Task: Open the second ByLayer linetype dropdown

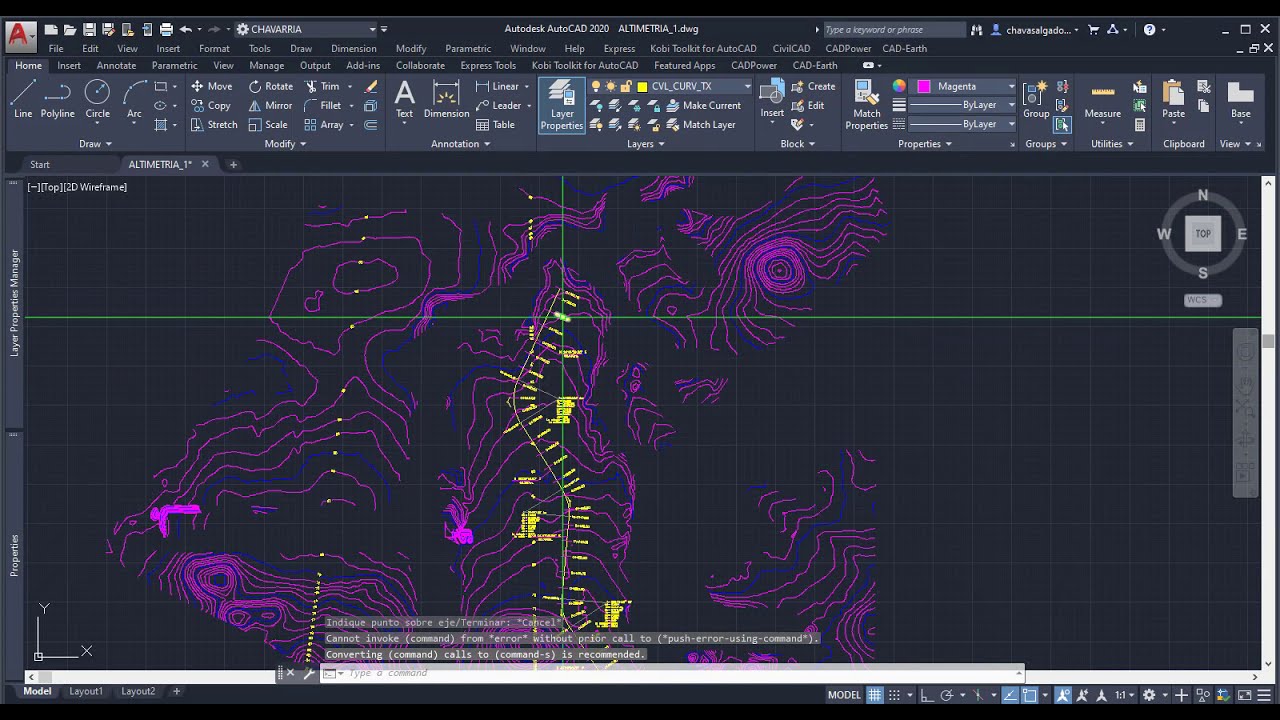Action: click(1011, 124)
